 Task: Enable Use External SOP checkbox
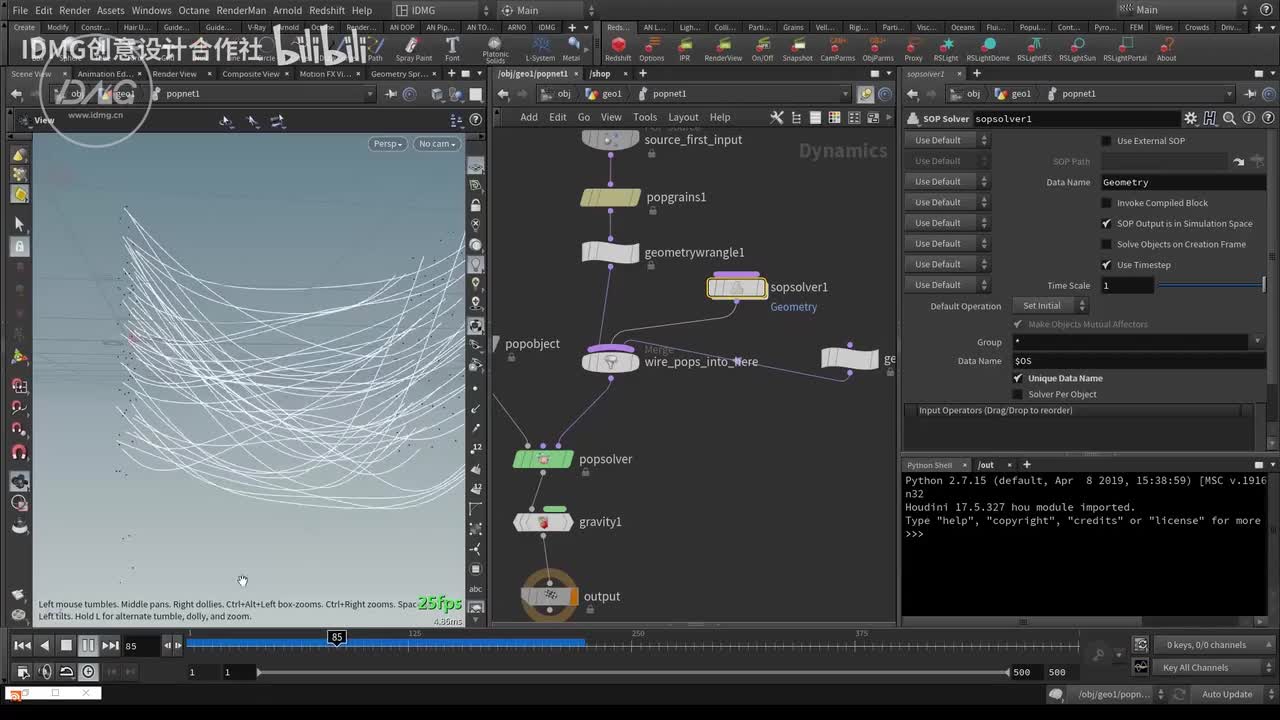(x=1106, y=141)
